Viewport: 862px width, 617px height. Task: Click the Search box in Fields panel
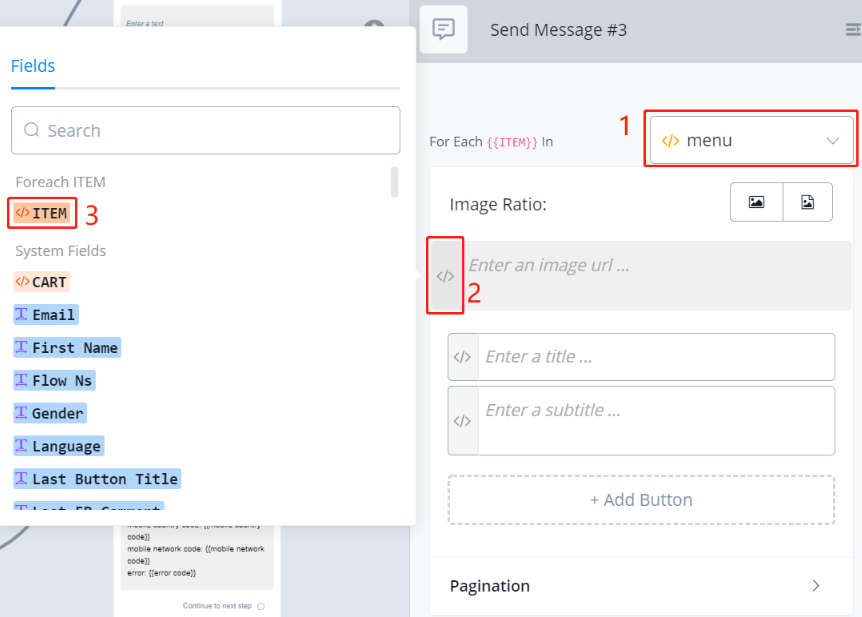205,131
